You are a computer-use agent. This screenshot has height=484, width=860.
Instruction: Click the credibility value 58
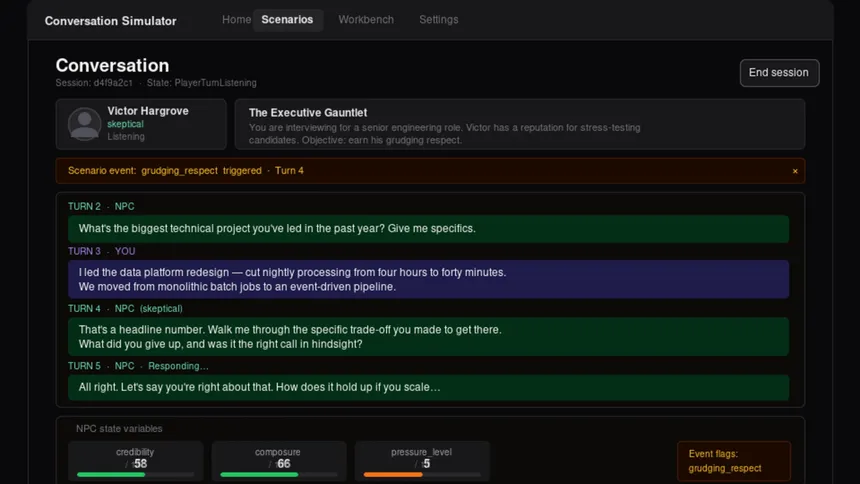click(x=140, y=464)
